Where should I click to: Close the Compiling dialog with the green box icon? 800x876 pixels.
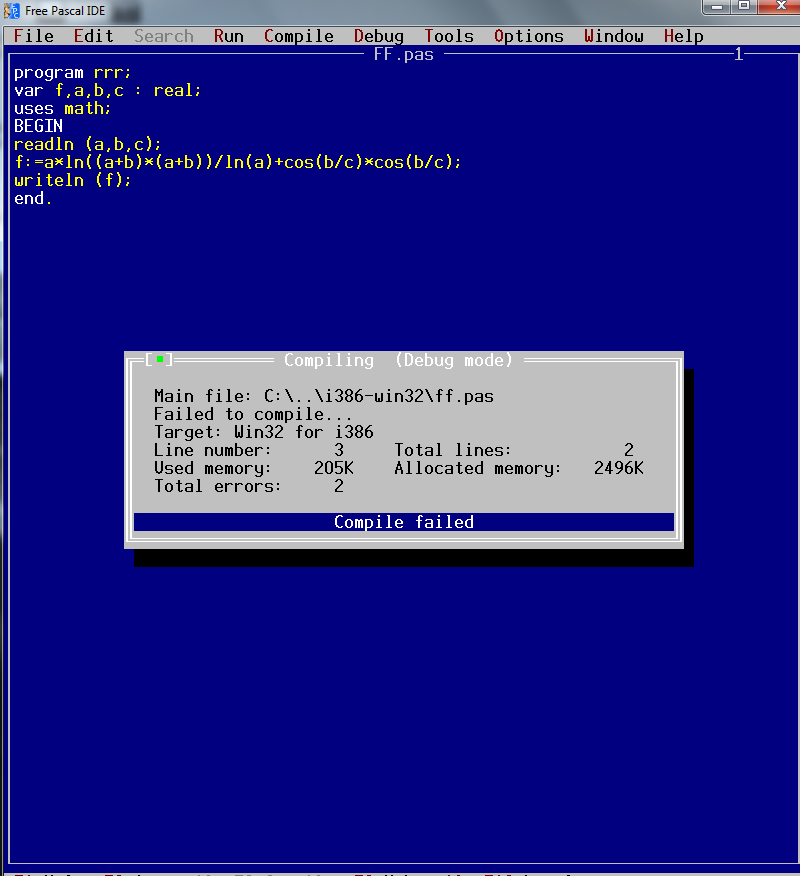159,360
